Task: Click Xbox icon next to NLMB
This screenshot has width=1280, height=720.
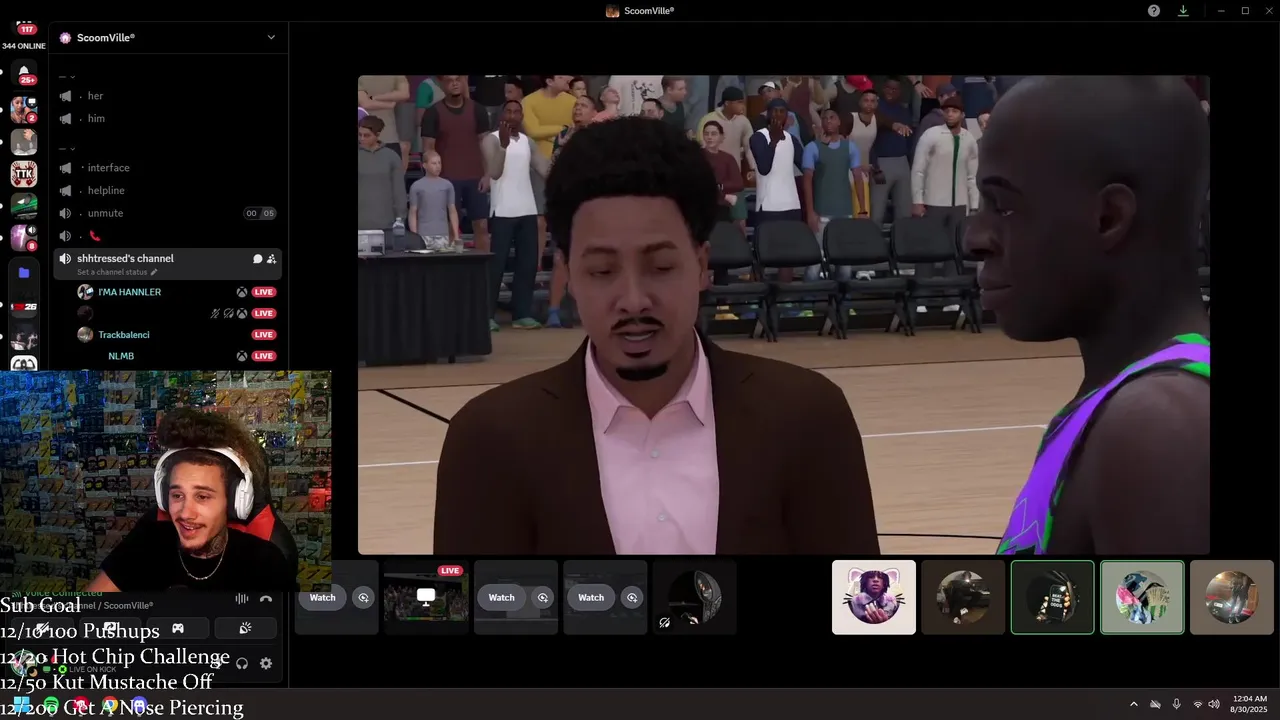Action: tap(242, 356)
